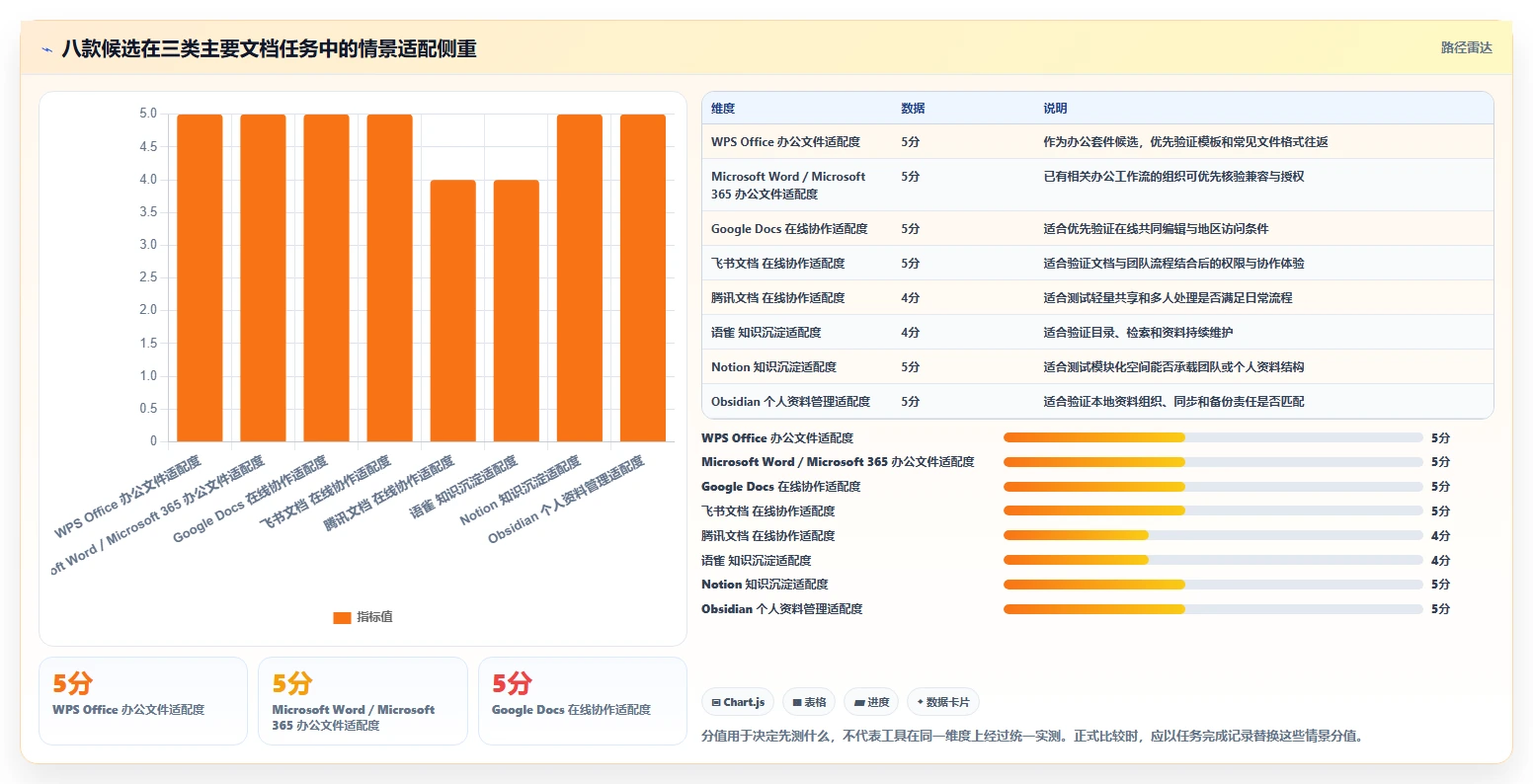Open the 路径雷达 link in the header
This screenshot has height=784, width=1533.
click(x=1466, y=47)
